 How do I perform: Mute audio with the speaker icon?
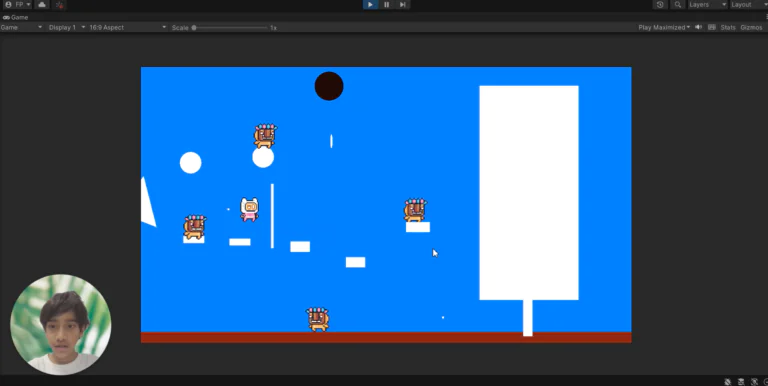[x=699, y=27]
